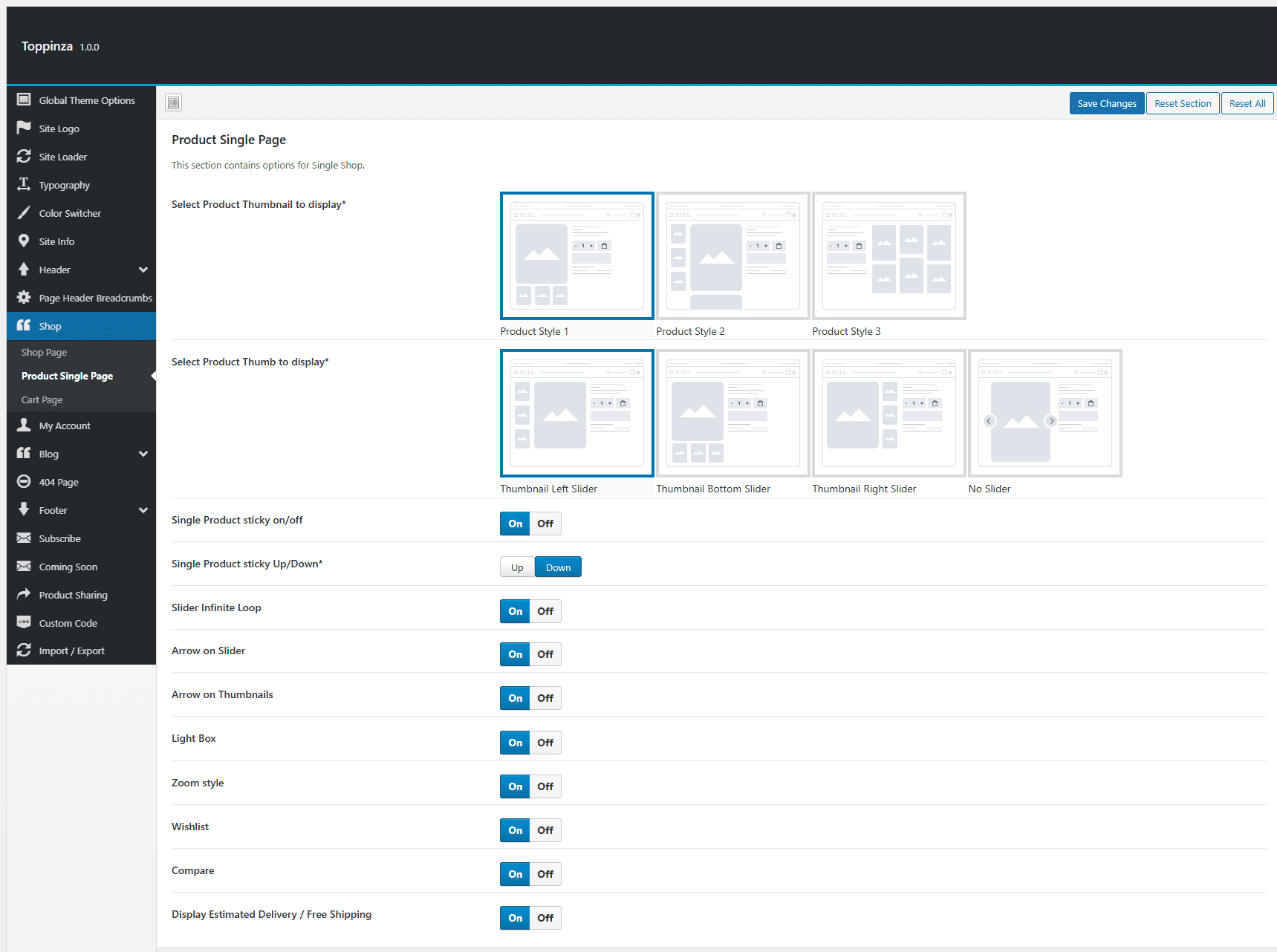Click the Color Switcher brush icon
Viewport: 1277px width, 952px height.
24,212
